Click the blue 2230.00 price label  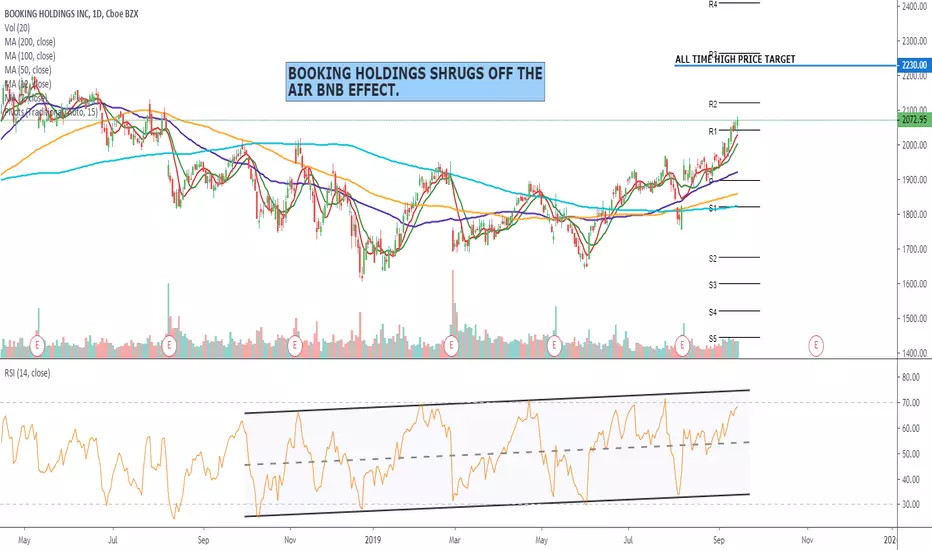coord(914,65)
